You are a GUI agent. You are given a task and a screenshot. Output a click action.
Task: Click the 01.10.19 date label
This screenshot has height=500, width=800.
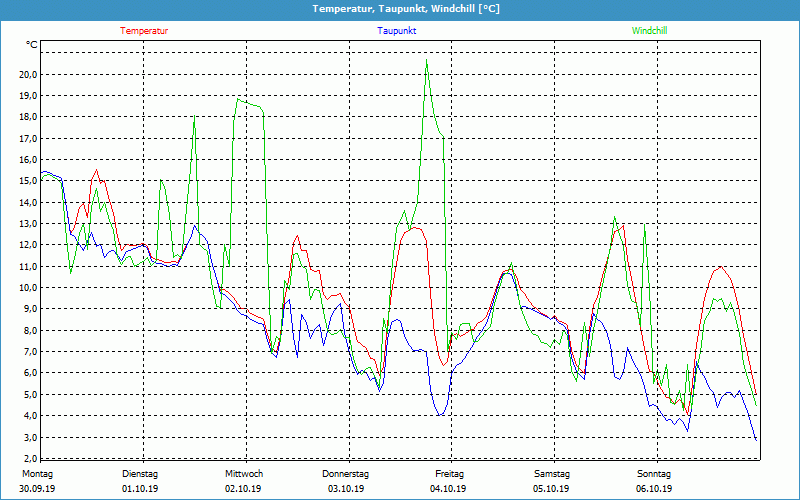pos(140,489)
